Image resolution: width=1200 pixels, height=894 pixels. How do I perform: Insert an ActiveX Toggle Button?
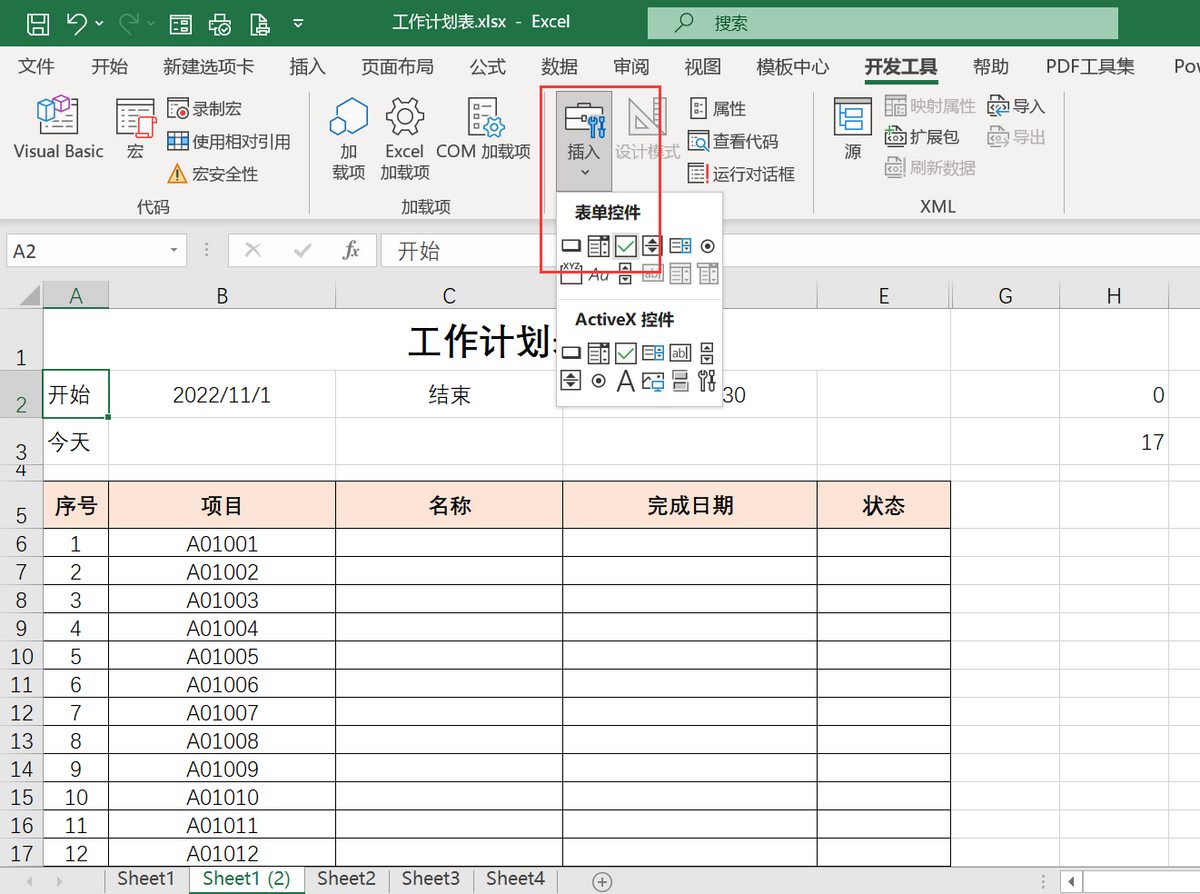tap(680, 380)
